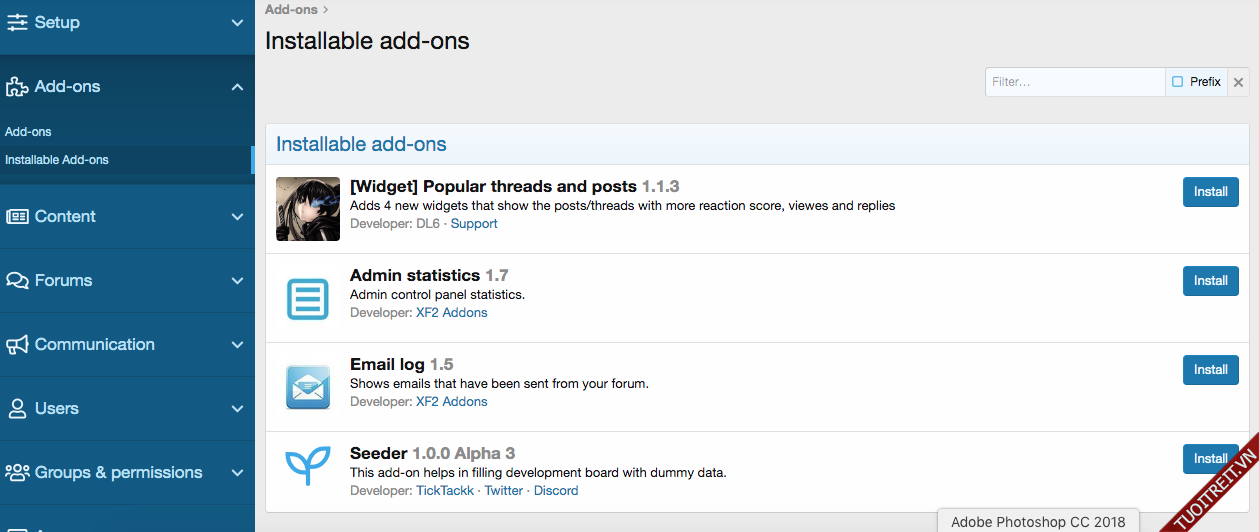1259x532 pixels.
Task: Click the Content newspaper icon
Action: [17, 216]
